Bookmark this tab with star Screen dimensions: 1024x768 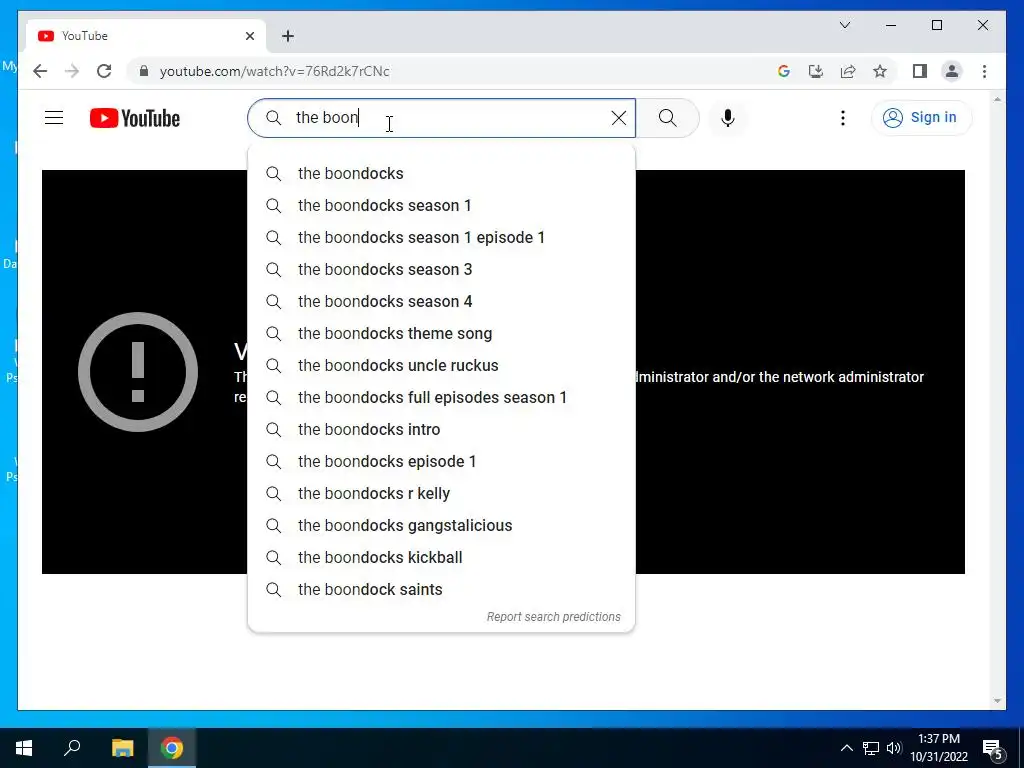880,71
